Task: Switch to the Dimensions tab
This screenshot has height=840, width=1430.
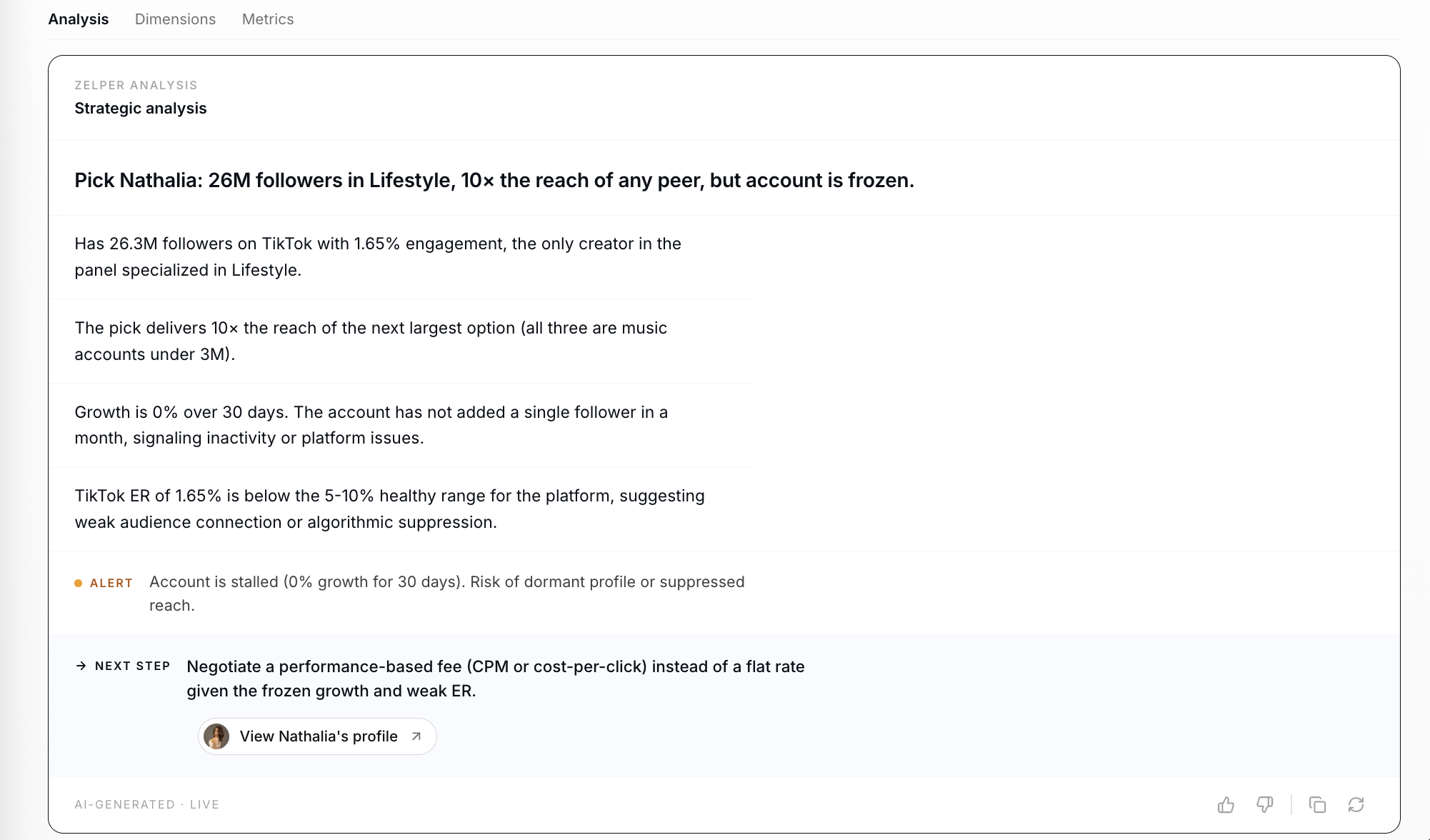Action: point(175,19)
